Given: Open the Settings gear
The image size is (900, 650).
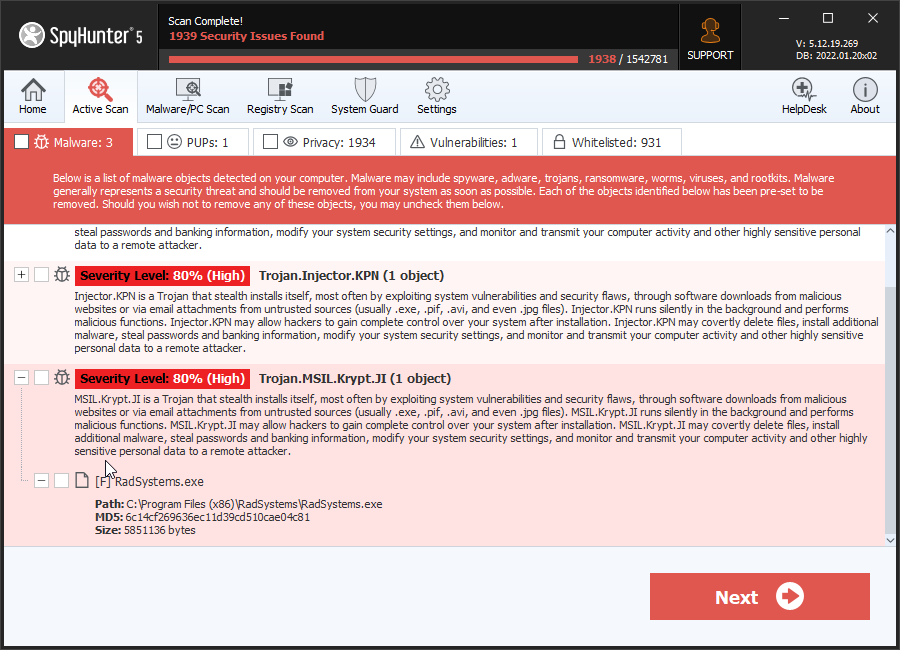Looking at the screenshot, I should 437,96.
